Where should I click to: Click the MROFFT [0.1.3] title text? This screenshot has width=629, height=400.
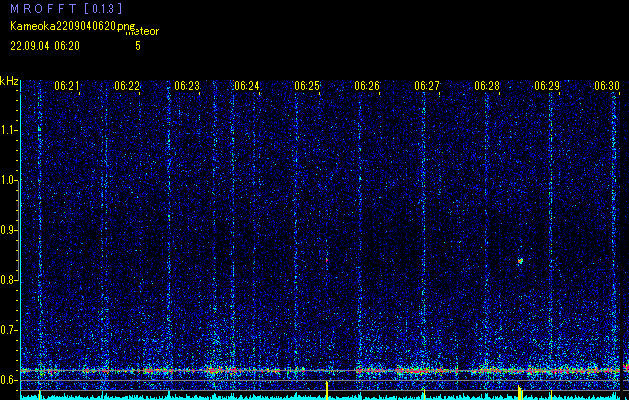click(x=66, y=8)
